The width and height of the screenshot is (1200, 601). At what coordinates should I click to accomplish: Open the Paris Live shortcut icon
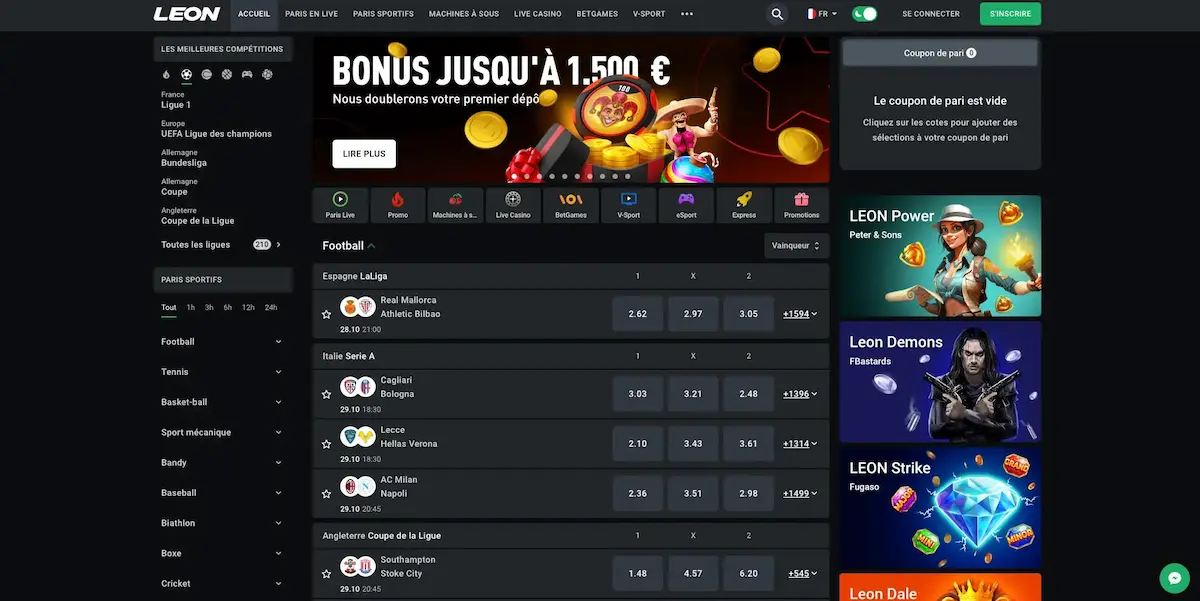click(x=340, y=205)
